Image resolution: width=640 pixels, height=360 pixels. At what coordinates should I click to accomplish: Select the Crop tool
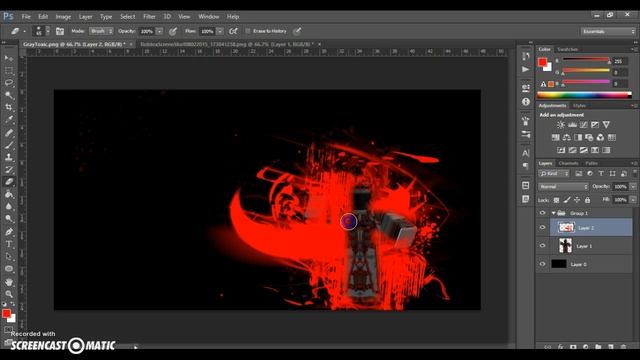(9, 108)
